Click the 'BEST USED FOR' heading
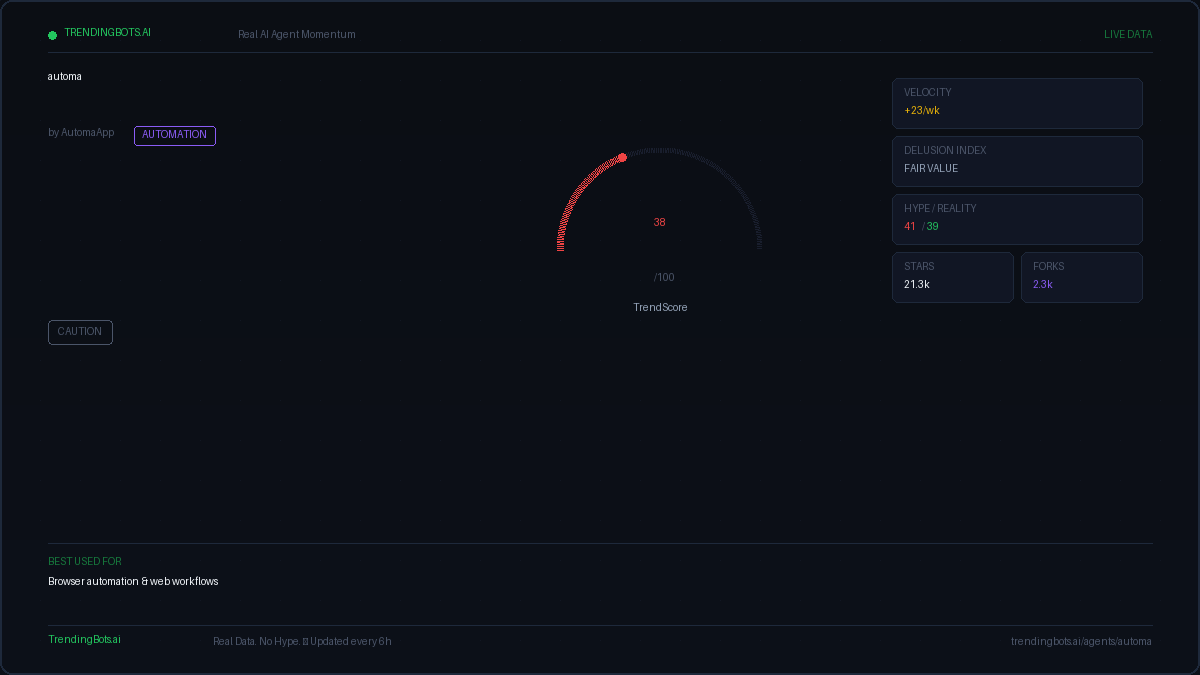This screenshot has height=675, width=1200. coord(85,562)
